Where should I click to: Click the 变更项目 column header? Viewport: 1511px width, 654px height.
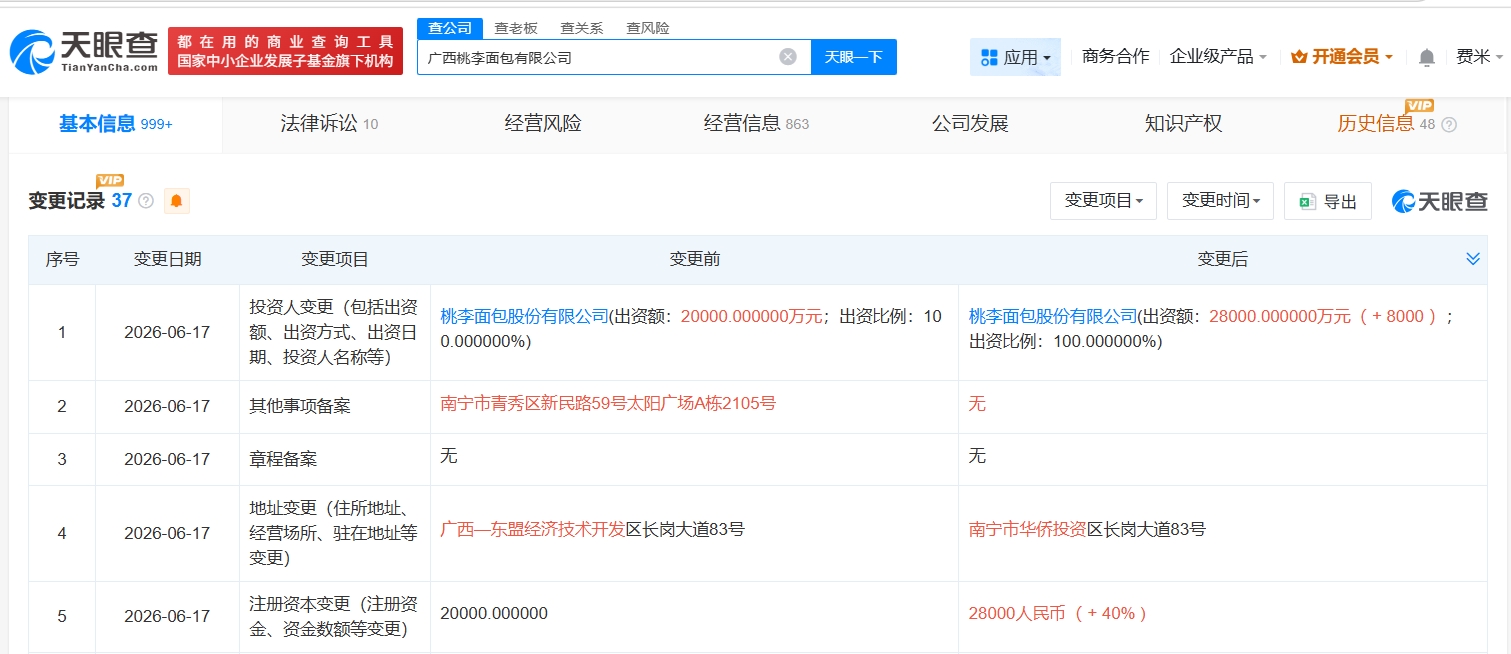[x=335, y=259]
